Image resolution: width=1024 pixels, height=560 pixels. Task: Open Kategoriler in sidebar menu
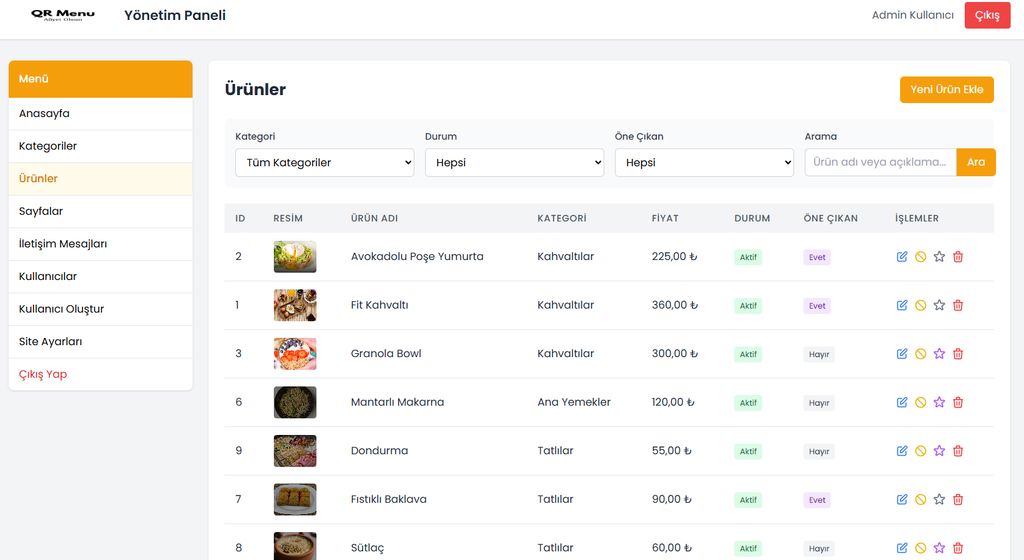pos(101,146)
